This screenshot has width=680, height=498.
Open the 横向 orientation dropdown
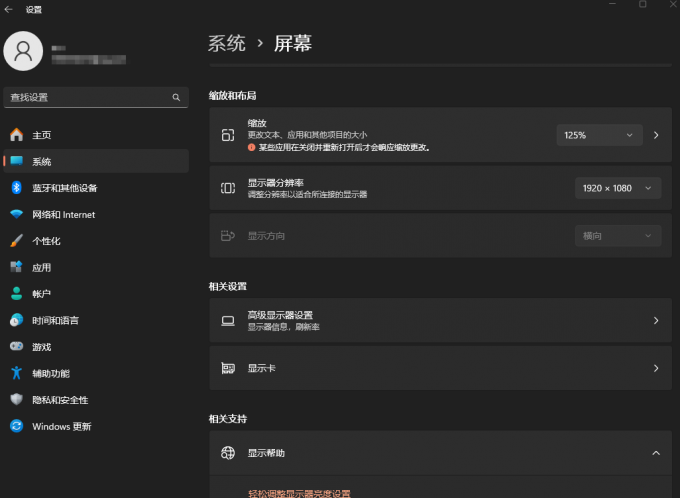click(x=618, y=236)
